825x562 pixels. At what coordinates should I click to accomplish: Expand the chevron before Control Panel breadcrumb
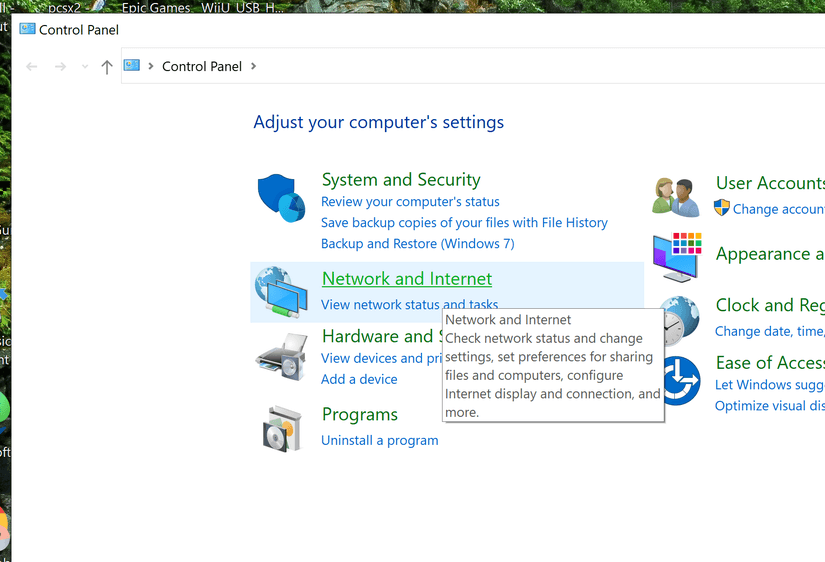151,67
